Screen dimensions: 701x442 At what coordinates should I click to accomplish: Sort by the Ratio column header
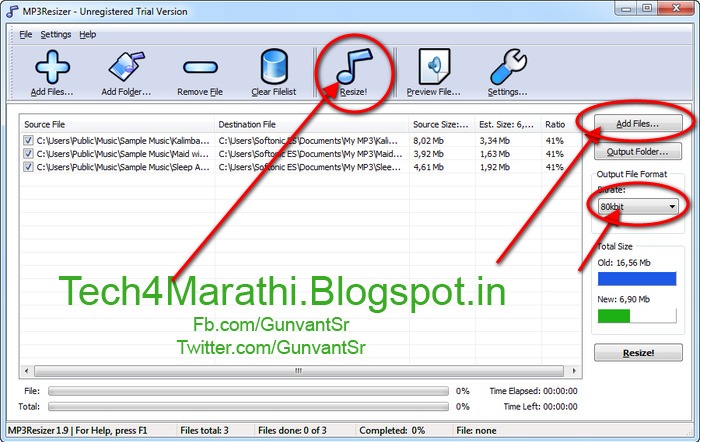coord(561,124)
